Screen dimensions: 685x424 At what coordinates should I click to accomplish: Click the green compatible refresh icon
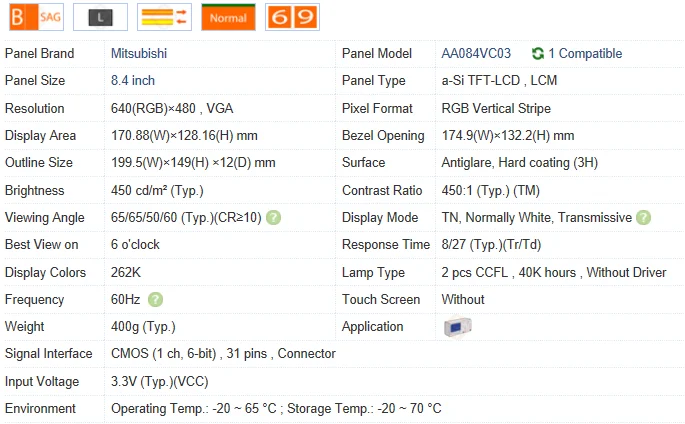coord(538,54)
